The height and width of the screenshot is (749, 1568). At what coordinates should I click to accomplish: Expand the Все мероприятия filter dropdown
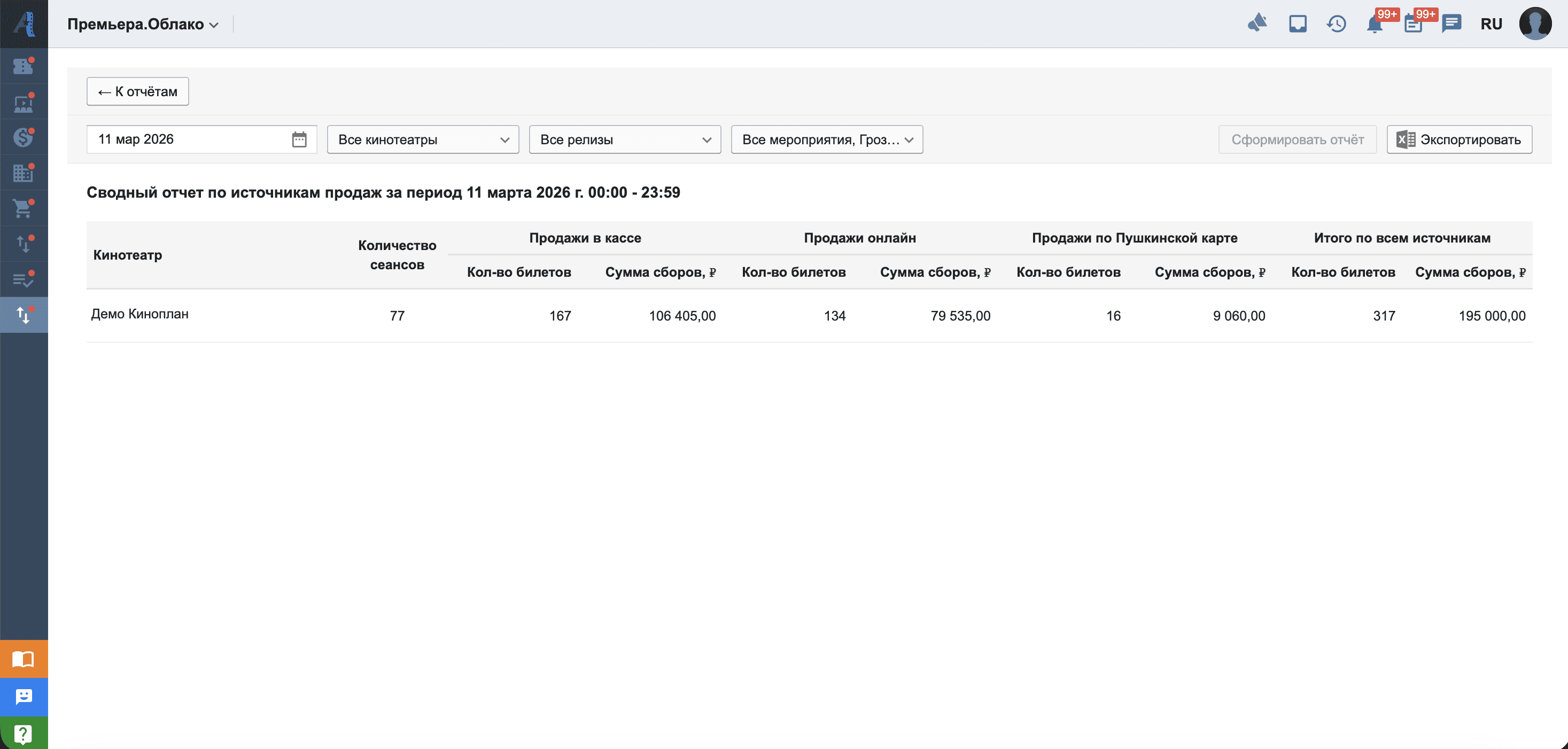pyautogui.click(x=826, y=139)
